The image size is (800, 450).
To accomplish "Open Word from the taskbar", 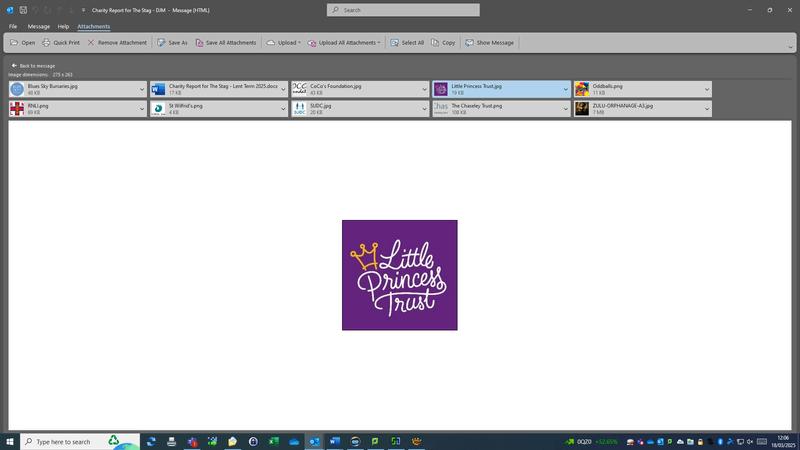I will click(335, 441).
